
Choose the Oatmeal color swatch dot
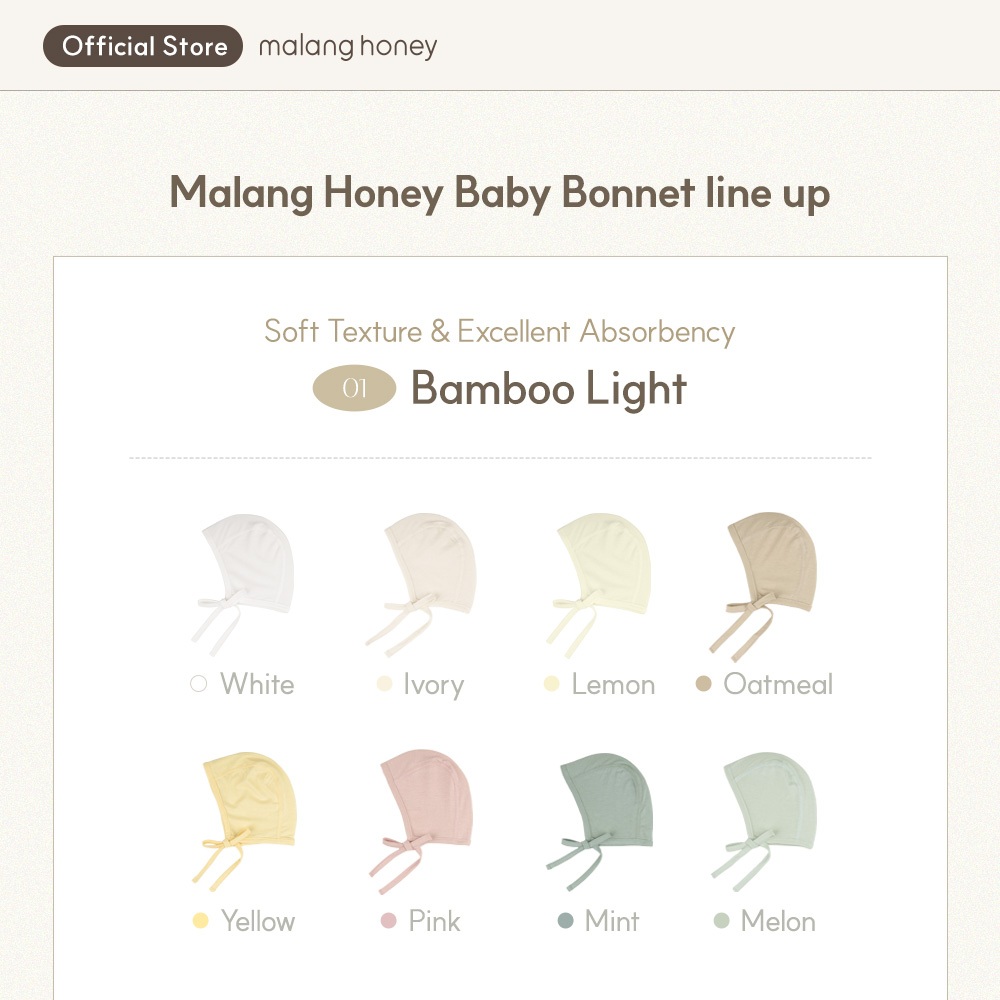point(703,684)
